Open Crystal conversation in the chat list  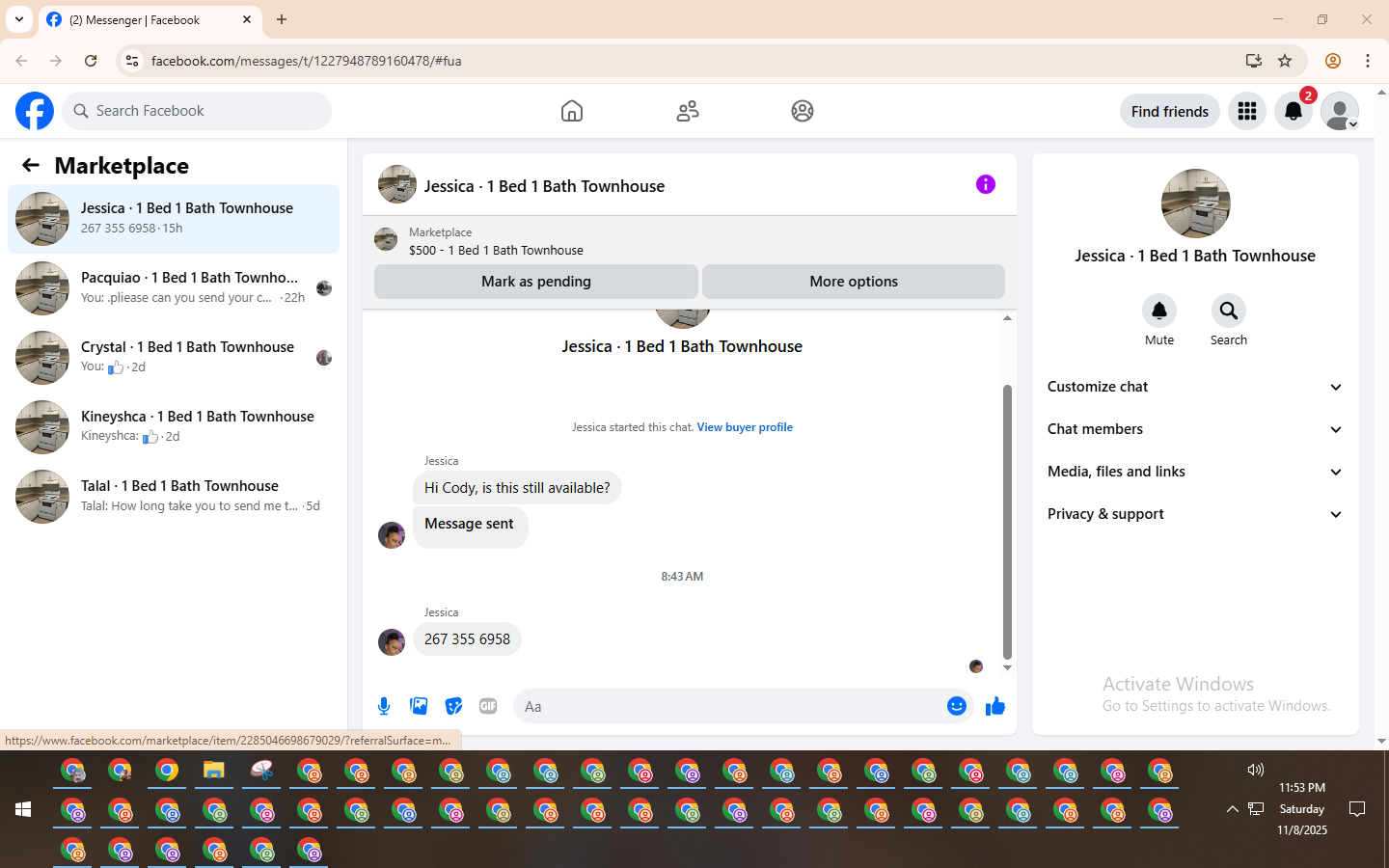pos(174,358)
